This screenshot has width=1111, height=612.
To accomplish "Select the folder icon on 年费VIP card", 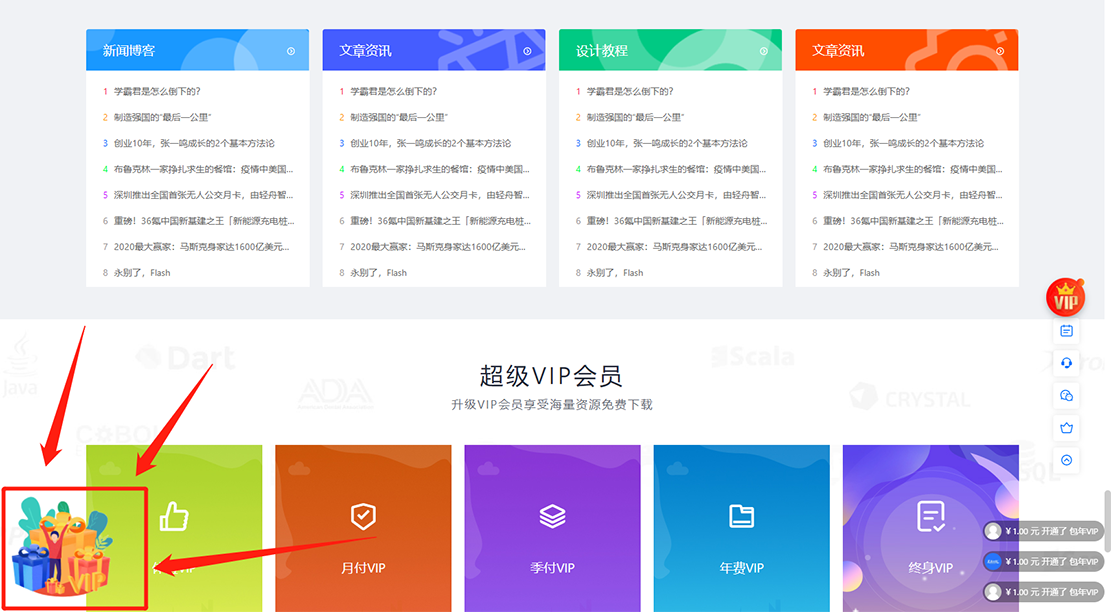I will pos(741,516).
